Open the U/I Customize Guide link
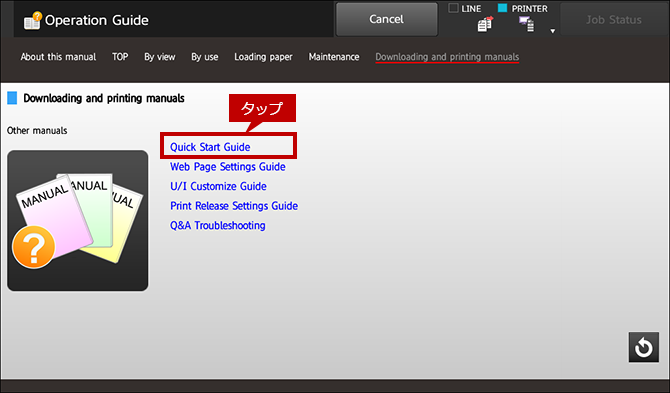The width and height of the screenshot is (670, 393). pyautogui.click(x=218, y=186)
